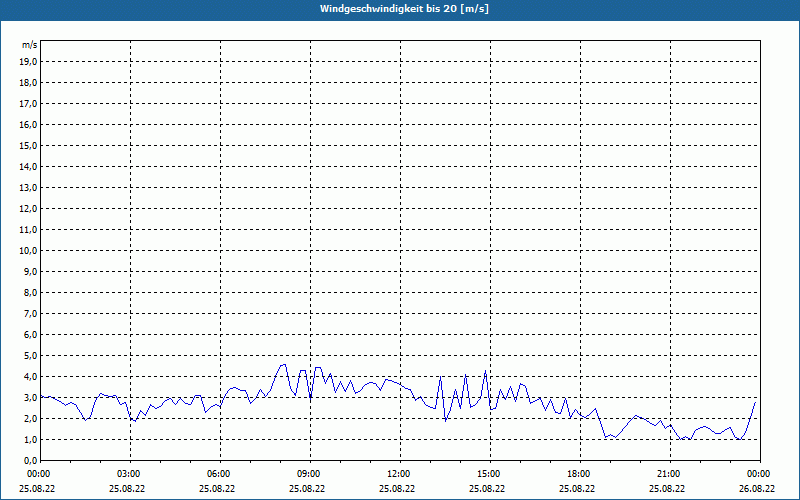Select the 14,0 y-axis value
800x500 pixels.
point(28,166)
